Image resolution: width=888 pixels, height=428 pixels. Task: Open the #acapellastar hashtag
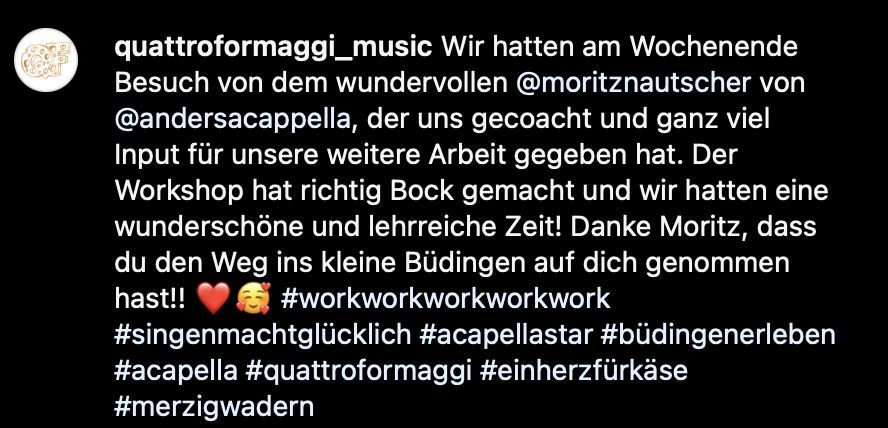coord(506,335)
